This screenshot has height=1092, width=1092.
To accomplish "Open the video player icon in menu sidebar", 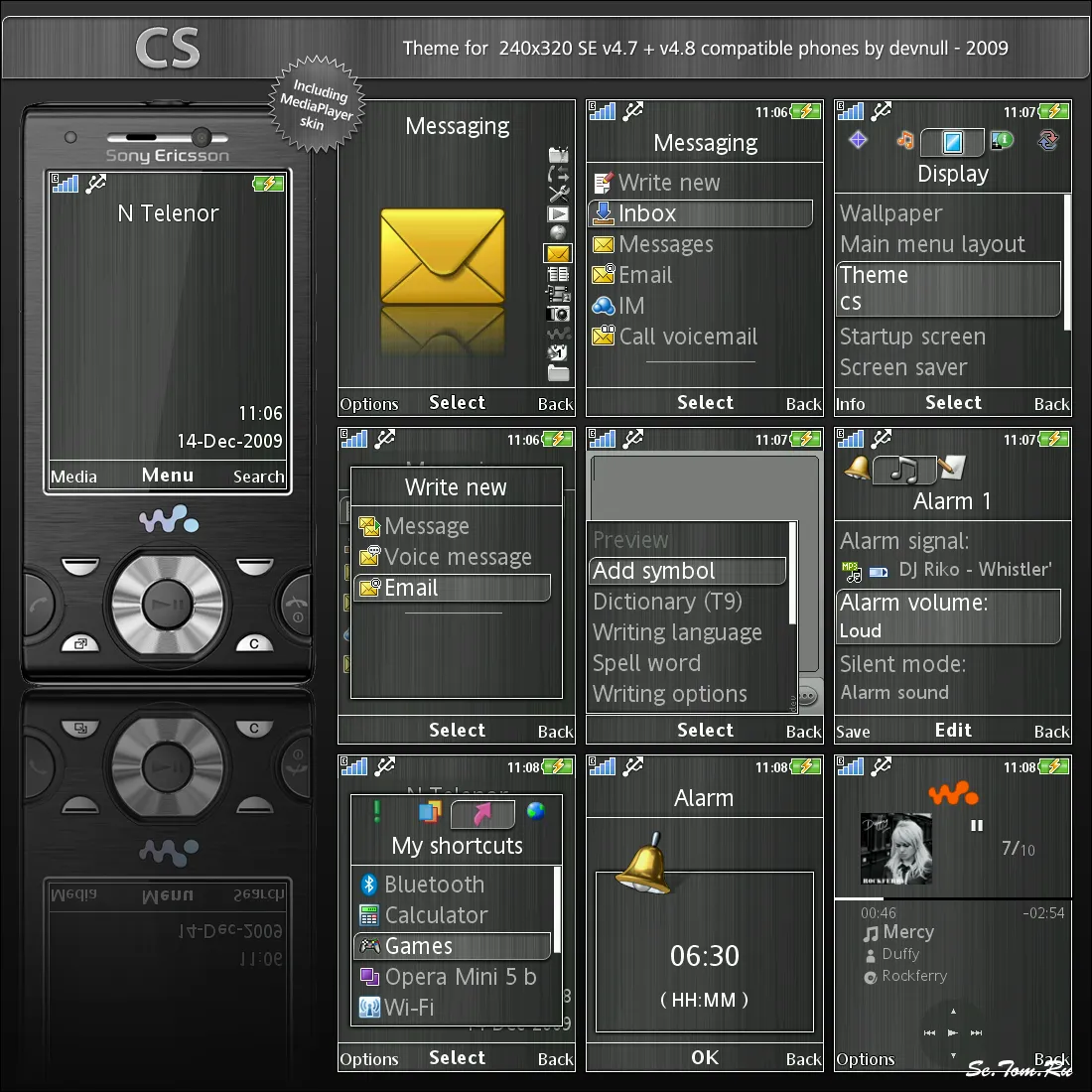I will click(558, 213).
